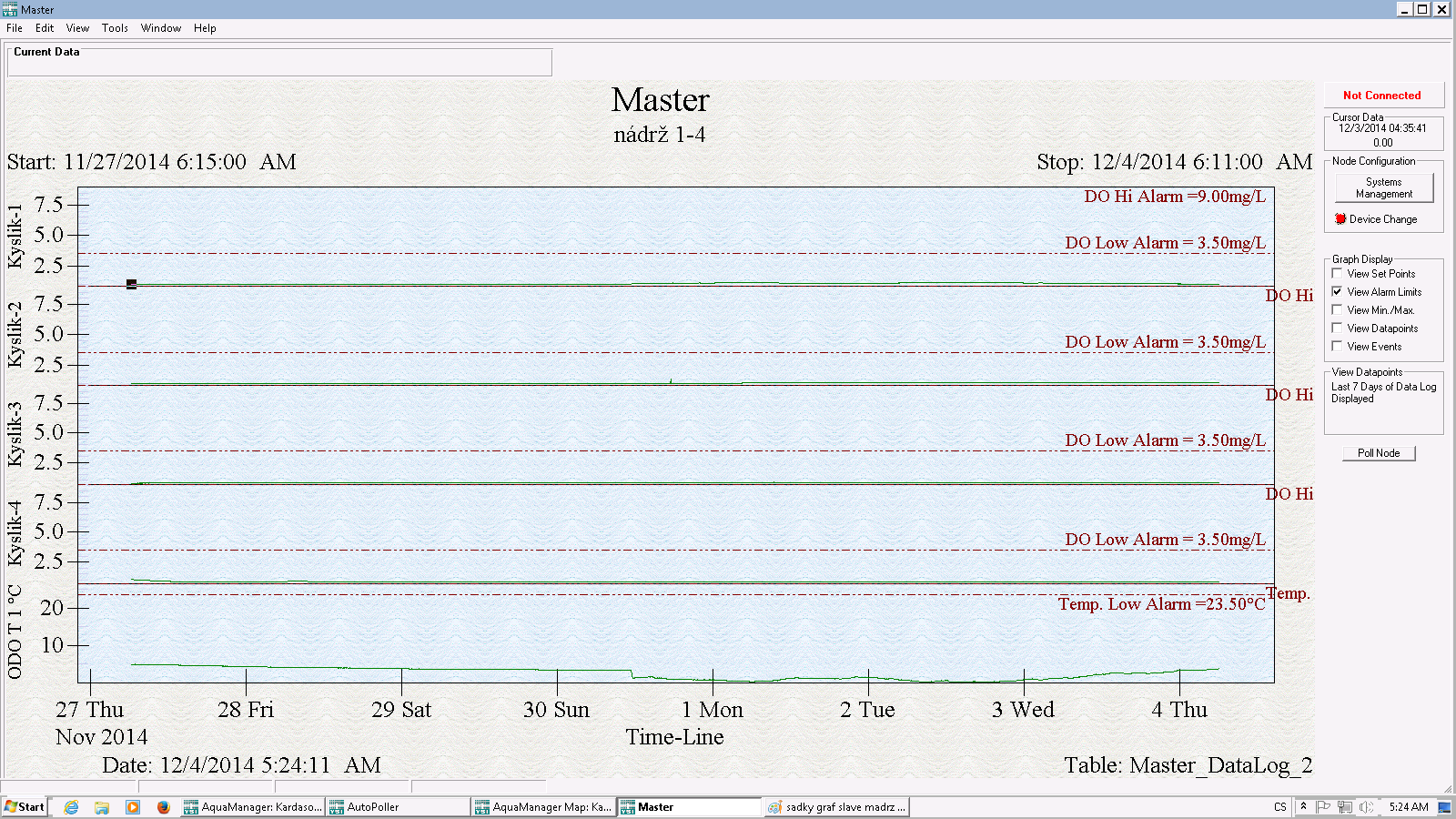Click the Show Desktop icon in tray
The image size is (1456, 819).
pos(1444,807)
